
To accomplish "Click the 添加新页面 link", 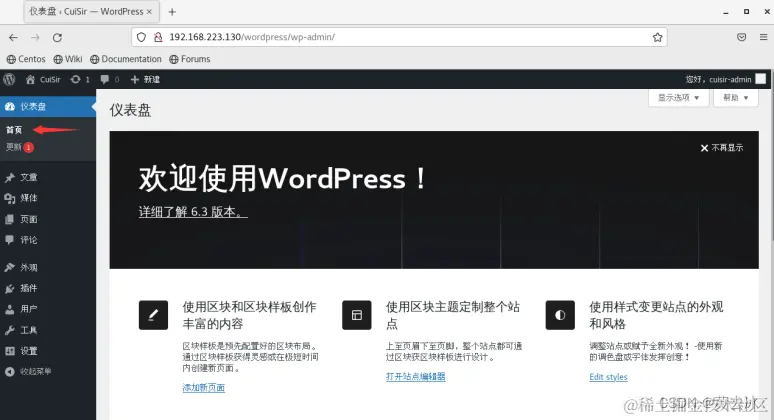I will tap(204, 388).
